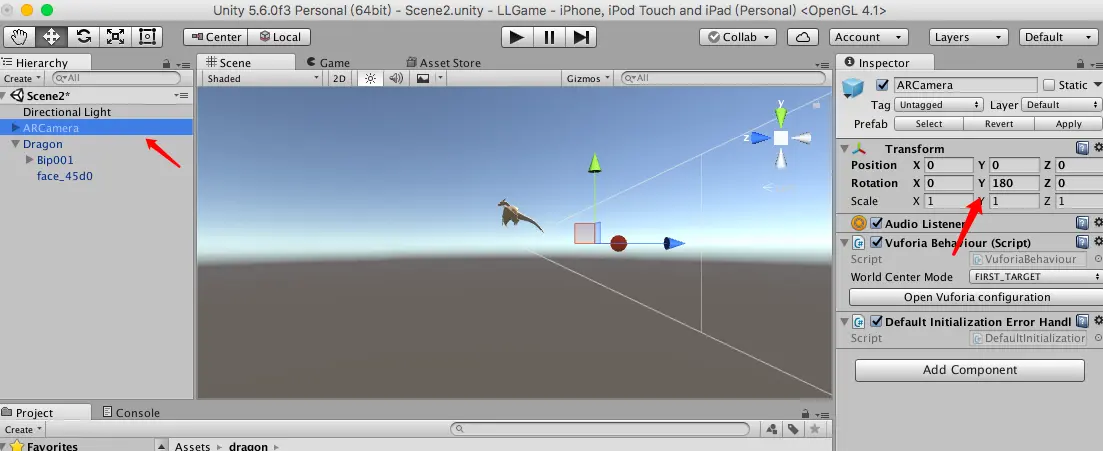This screenshot has height=451, width=1103.
Task: Lock the Hierarchy panel
Action: point(166,63)
